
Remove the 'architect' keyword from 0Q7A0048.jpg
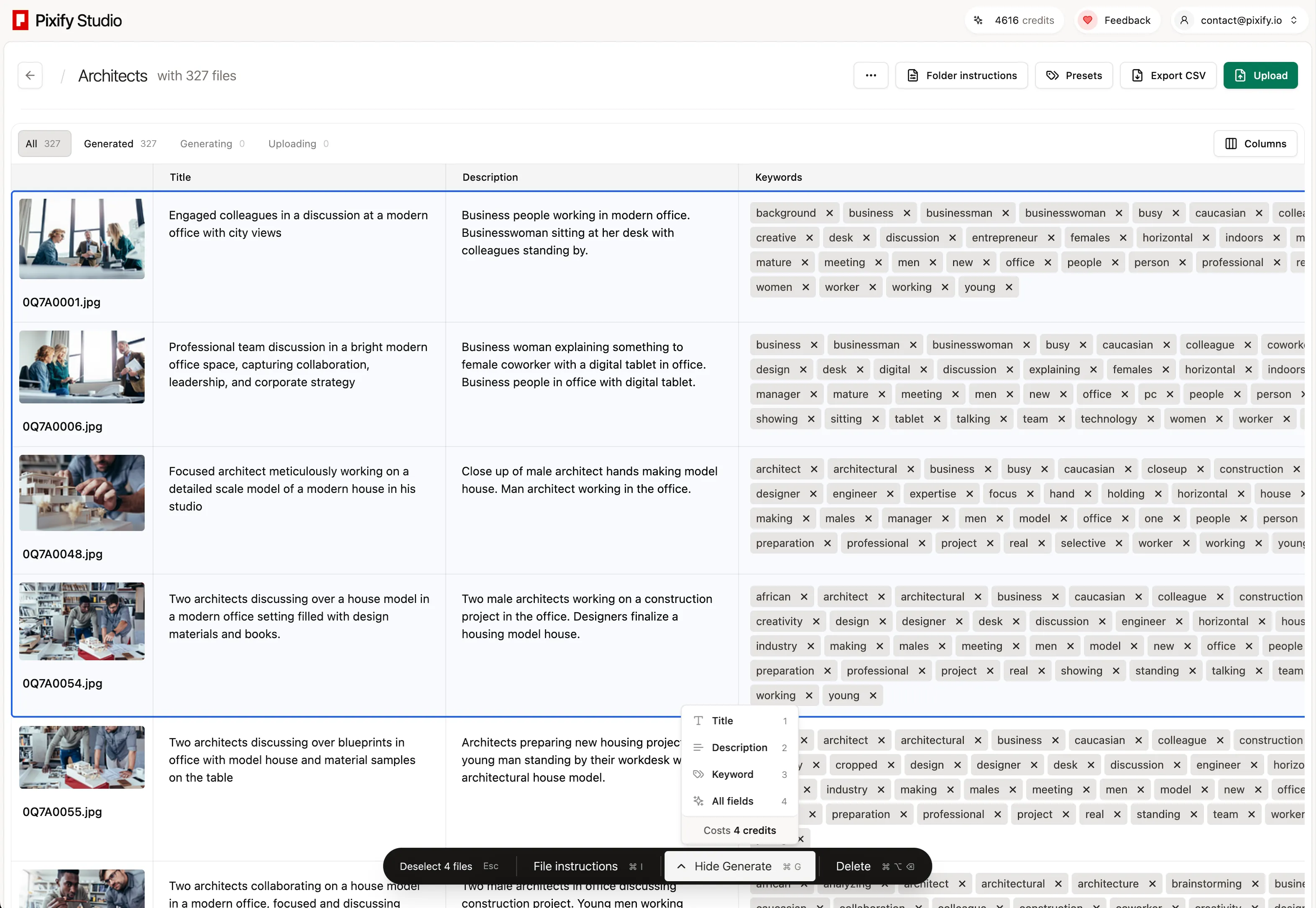813,469
